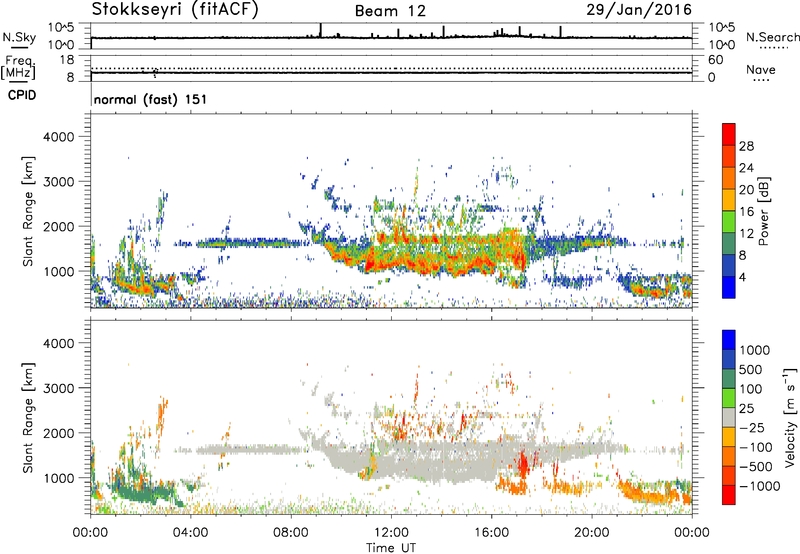Click the dotted line sample under Nave
The width and height of the screenshot is (800, 554).
(x=761, y=80)
